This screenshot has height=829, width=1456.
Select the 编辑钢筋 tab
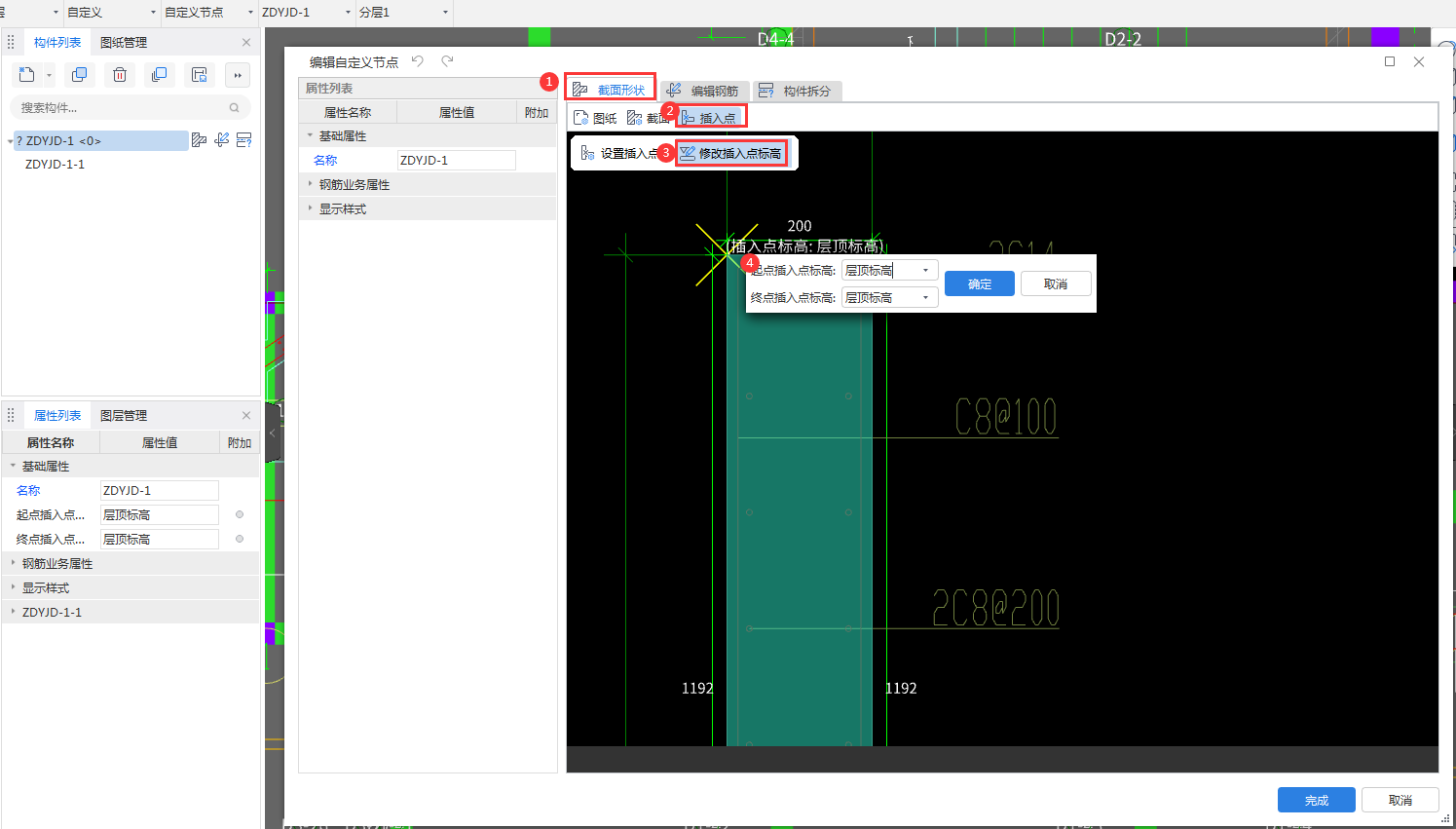[703, 91]
